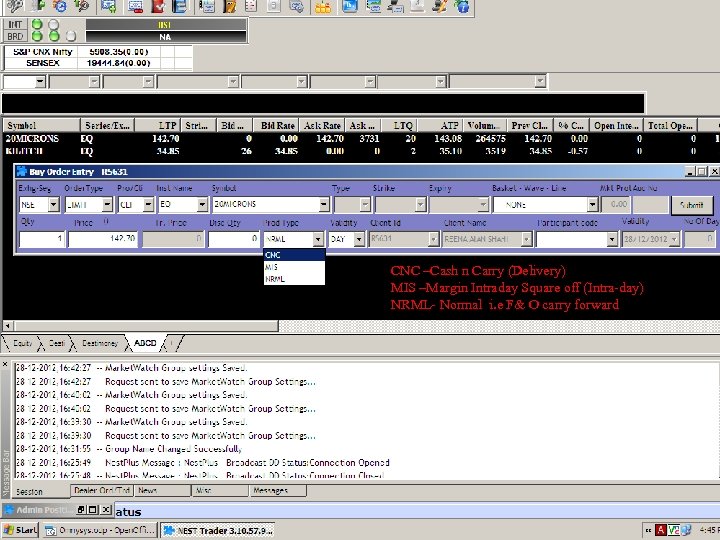Open the Dealer Ord/Trd message tab
Screen dimensions: 720x540
[x=102, y=490]
